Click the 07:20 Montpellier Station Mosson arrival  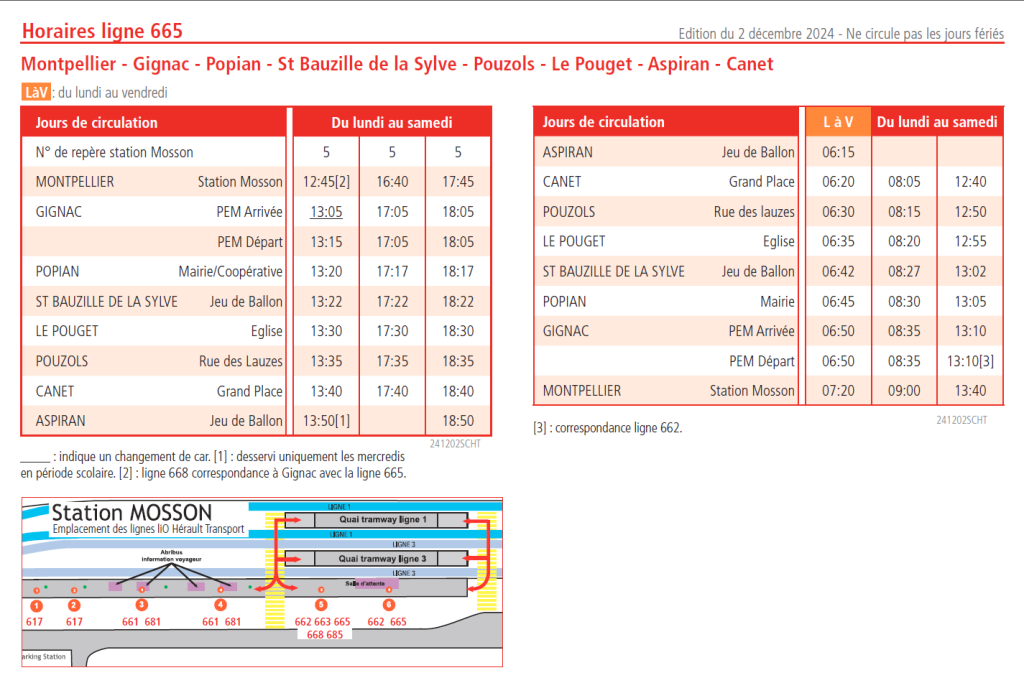click(837, 391)
